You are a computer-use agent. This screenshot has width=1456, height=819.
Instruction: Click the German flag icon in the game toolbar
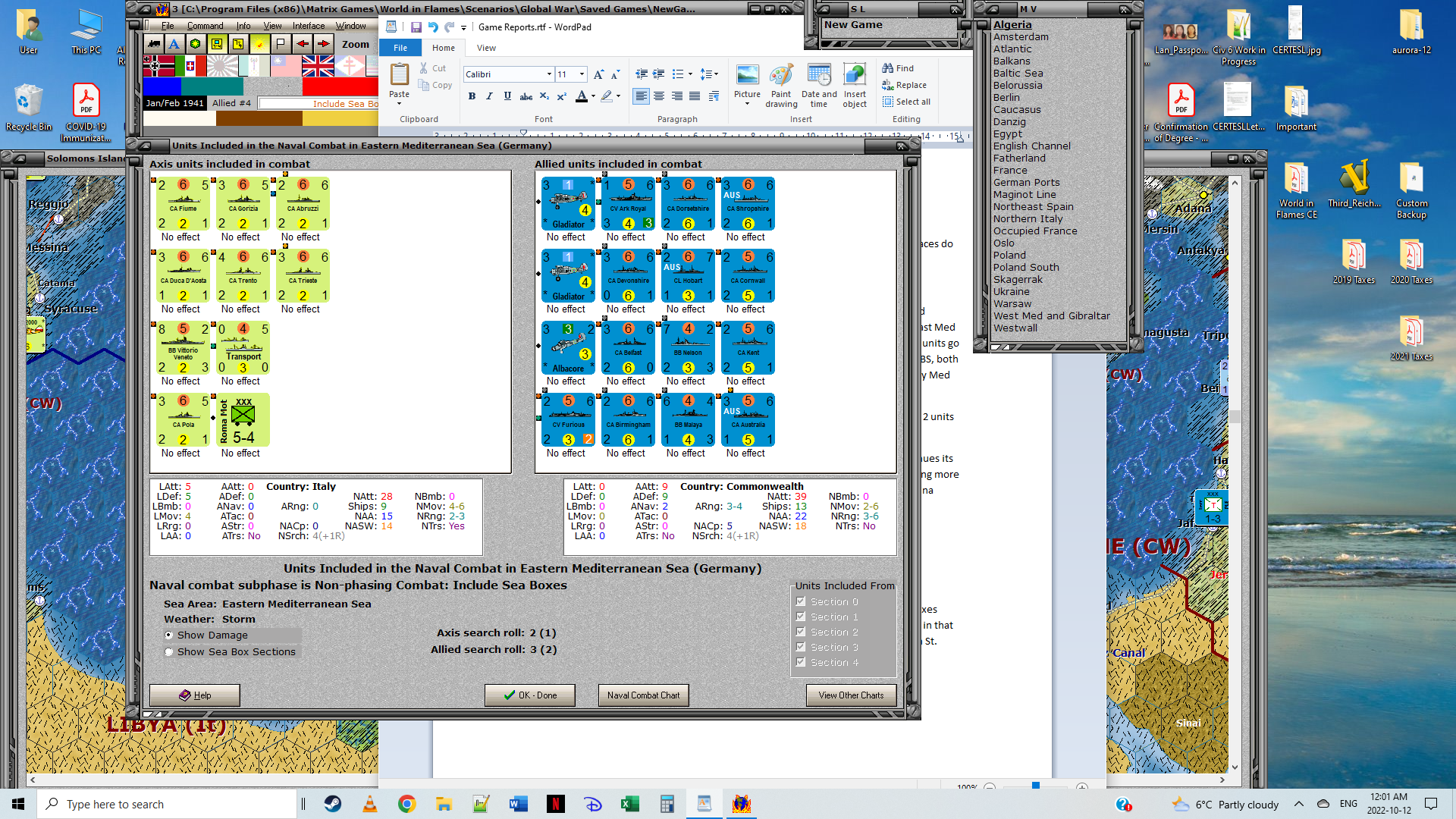[158, 67]
